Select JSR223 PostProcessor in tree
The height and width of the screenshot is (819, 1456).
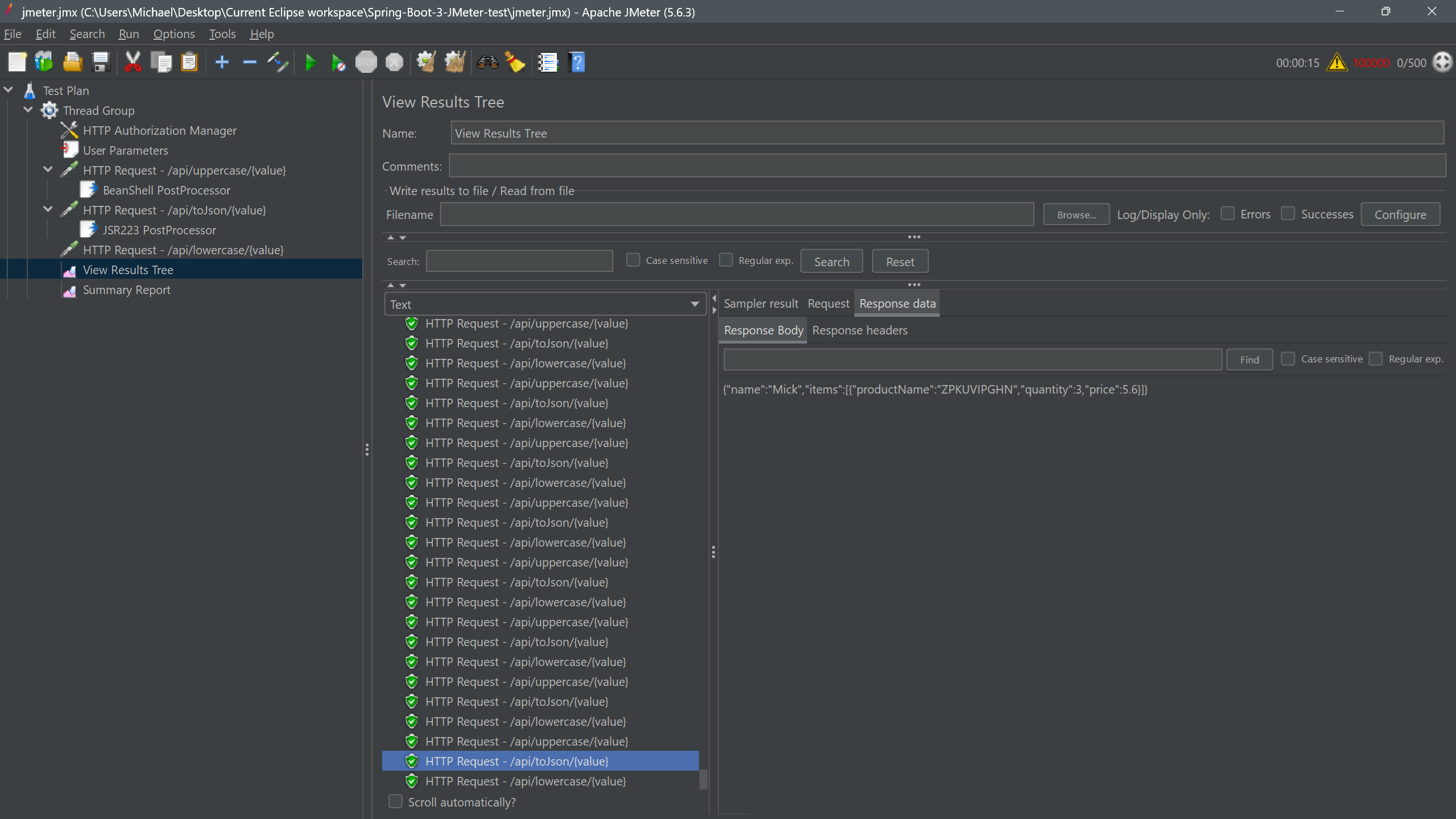pyautogui.click(x=159, y=230)
